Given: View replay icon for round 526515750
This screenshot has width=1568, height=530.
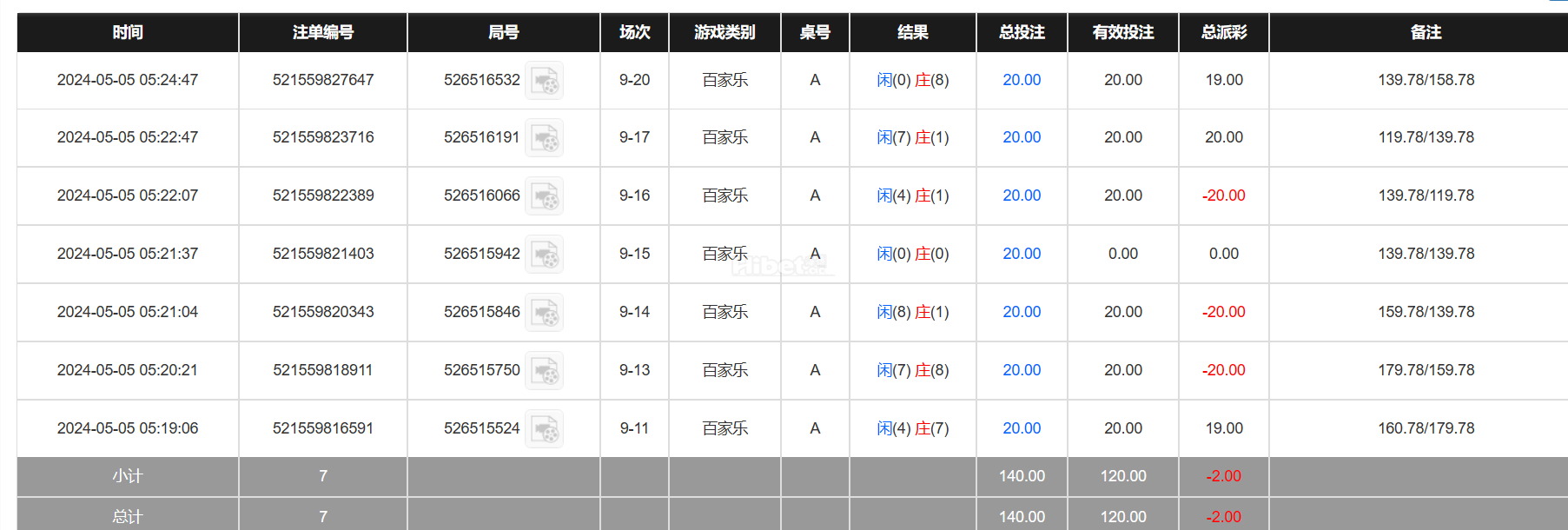Looking at the screenshot, I should 545,371.
